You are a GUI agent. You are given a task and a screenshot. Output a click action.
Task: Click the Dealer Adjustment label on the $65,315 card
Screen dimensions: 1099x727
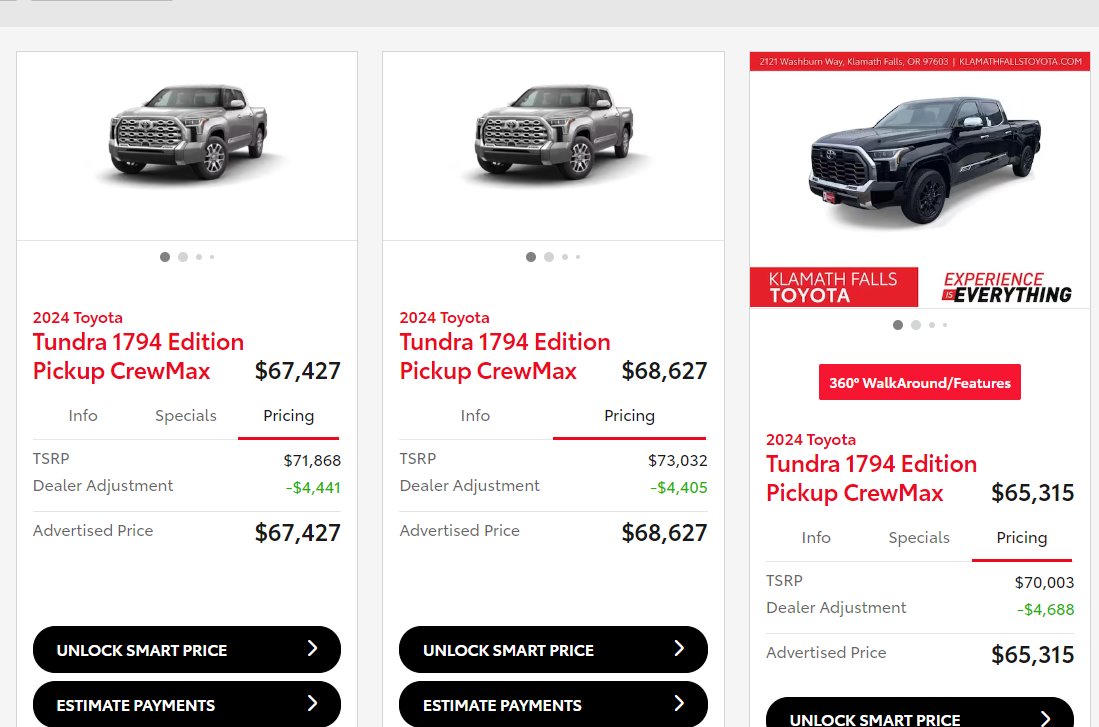(836, 608)
